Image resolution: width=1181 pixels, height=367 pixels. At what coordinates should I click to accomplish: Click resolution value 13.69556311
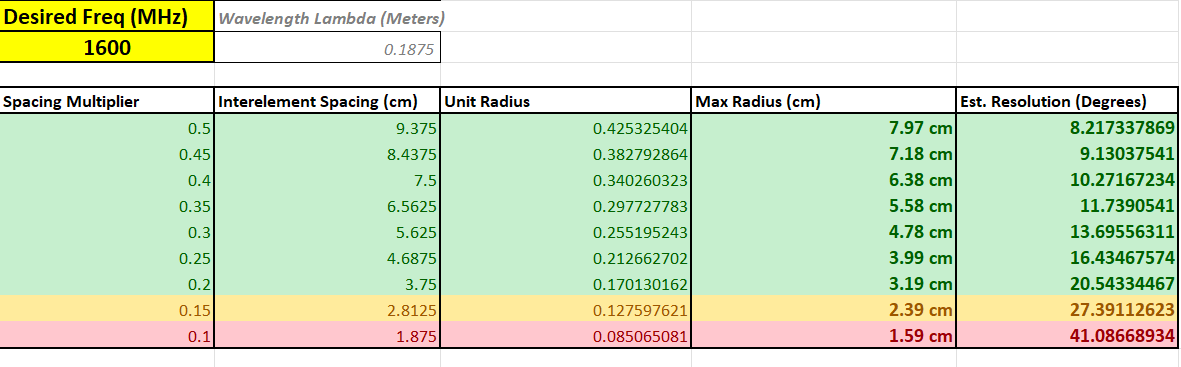pyautogui.click(x=1067, y=232)
